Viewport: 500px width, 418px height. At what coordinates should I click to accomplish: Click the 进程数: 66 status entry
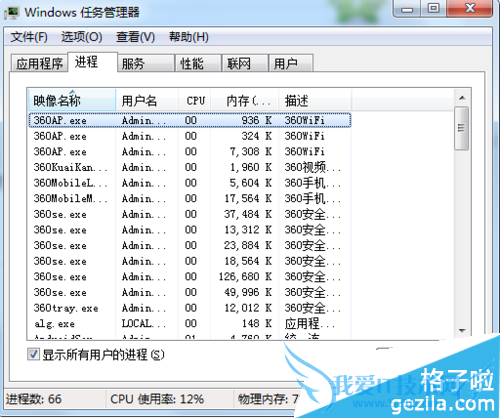click(x=34, y=399)
